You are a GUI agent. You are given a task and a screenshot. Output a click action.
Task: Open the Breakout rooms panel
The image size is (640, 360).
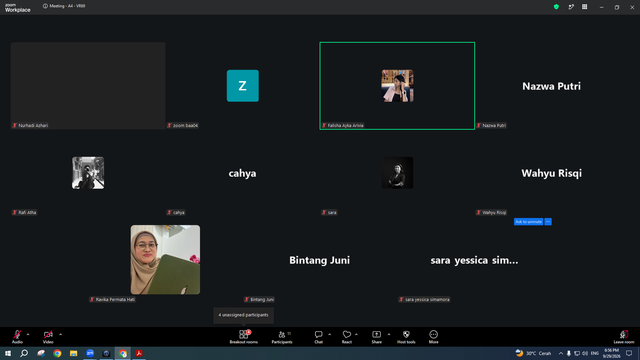tap(243, 337)
